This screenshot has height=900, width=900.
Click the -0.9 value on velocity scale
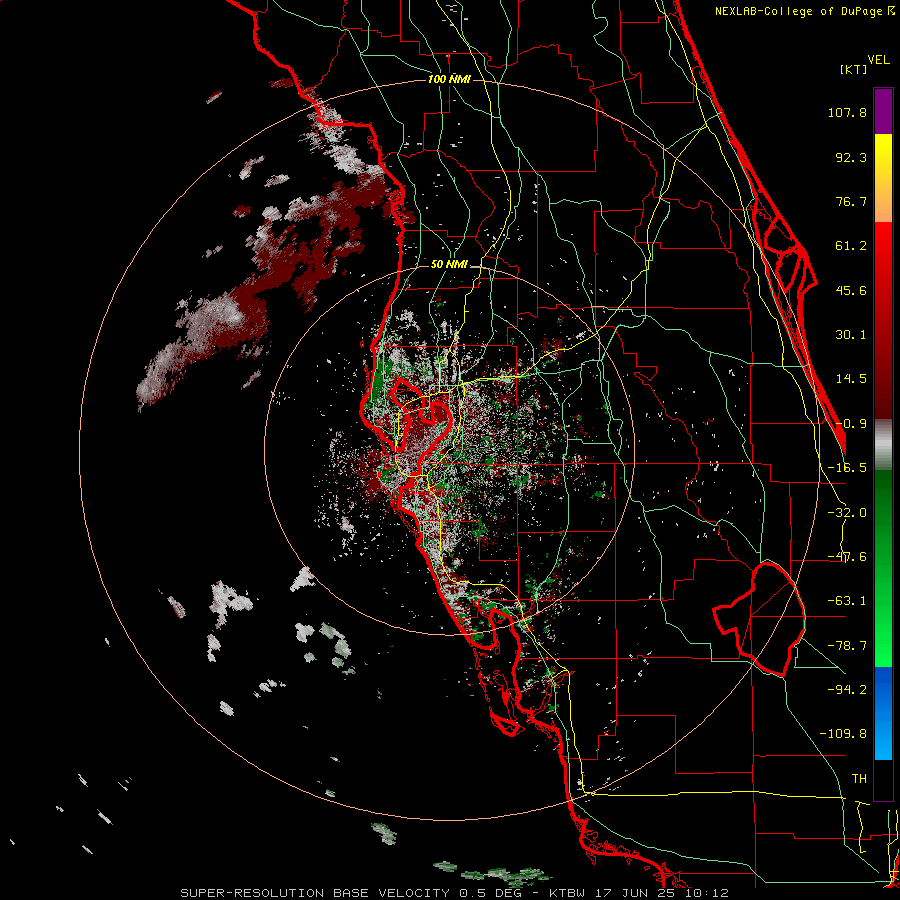tap(851, 424)
